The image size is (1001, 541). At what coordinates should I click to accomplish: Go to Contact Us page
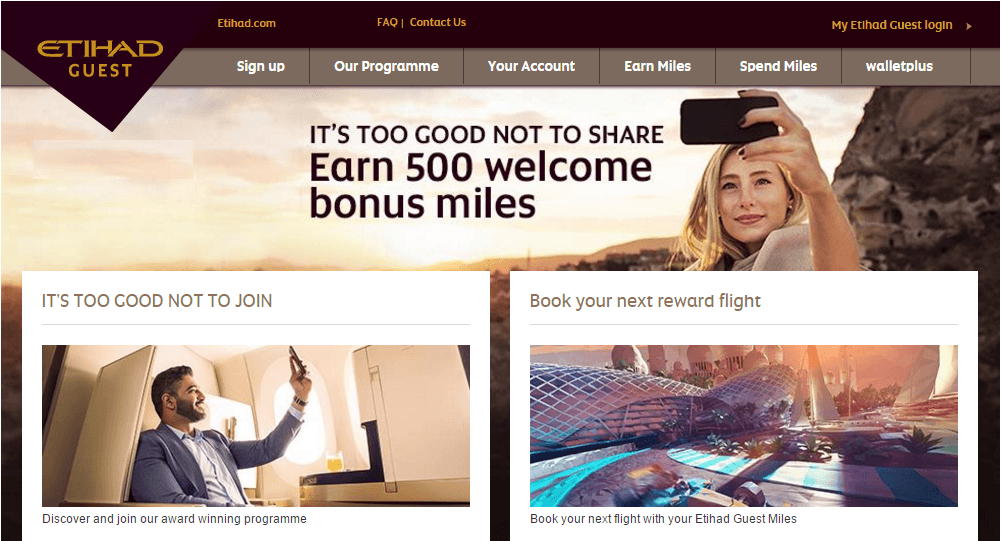point(438,22)
